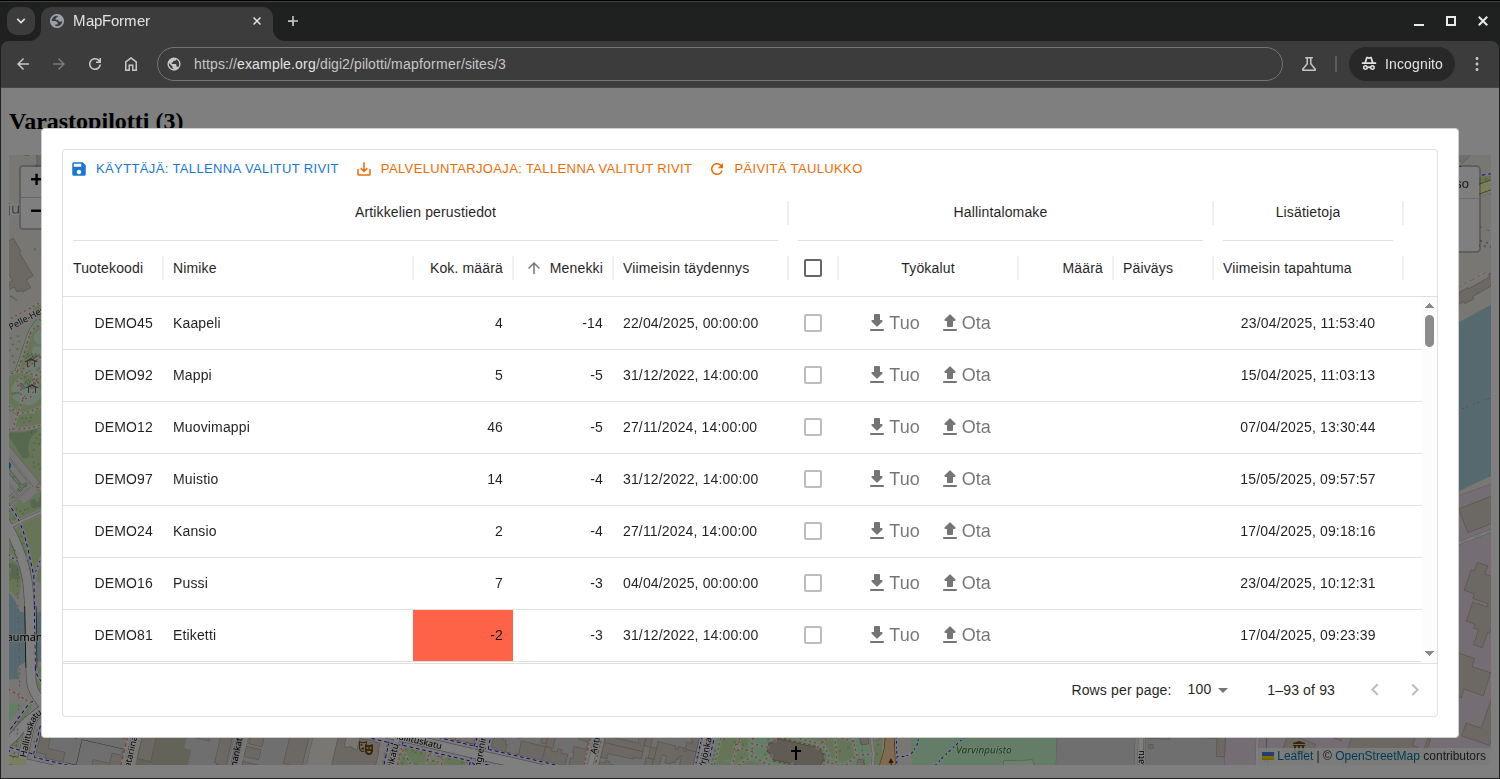Click the table's vertical scrollbar thumb
This screenshot has height=779, width=1500.
(x=1429, y=330)
